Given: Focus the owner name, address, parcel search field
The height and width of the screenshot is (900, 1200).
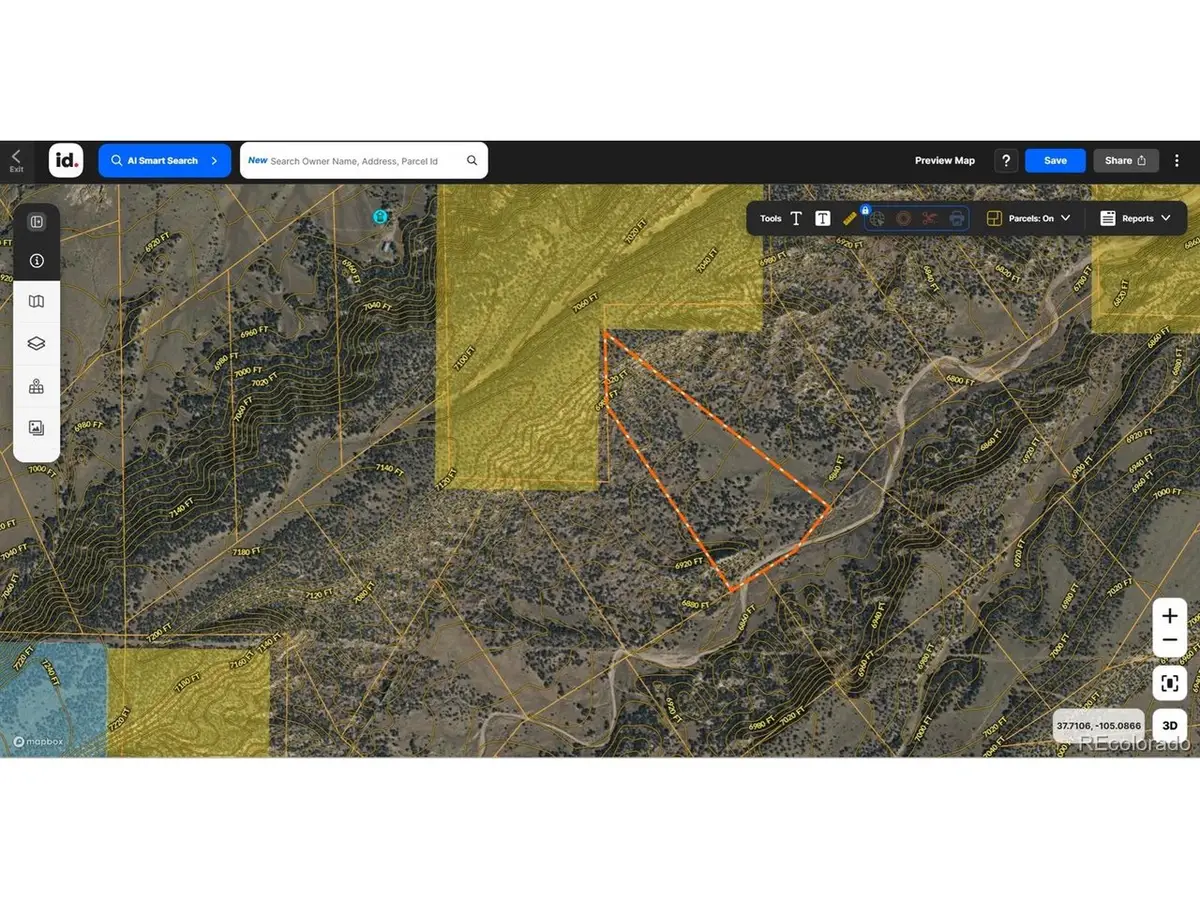Looking at the screenshot, I should 364,160.
